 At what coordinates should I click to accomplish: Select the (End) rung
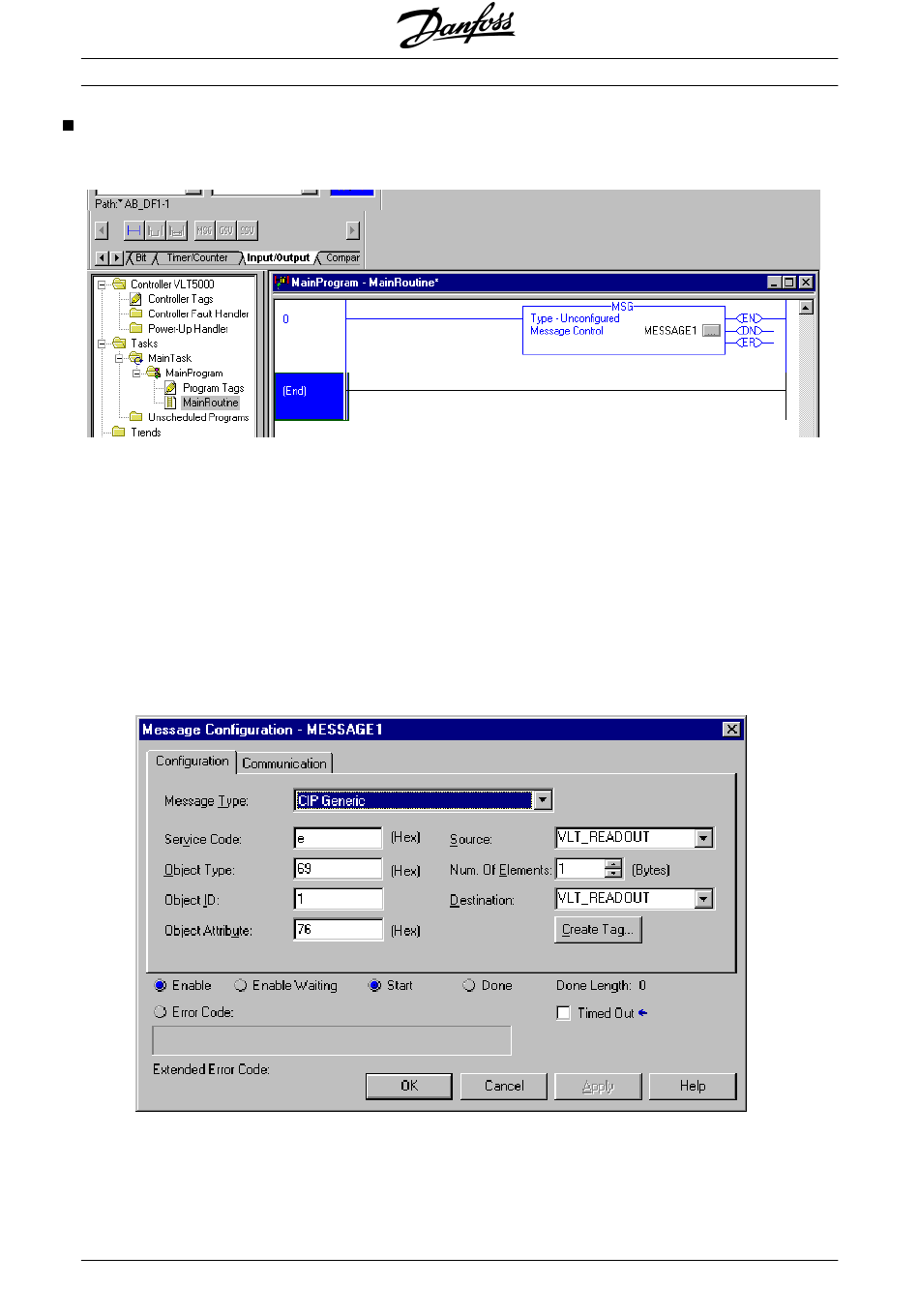click(310, 396)
